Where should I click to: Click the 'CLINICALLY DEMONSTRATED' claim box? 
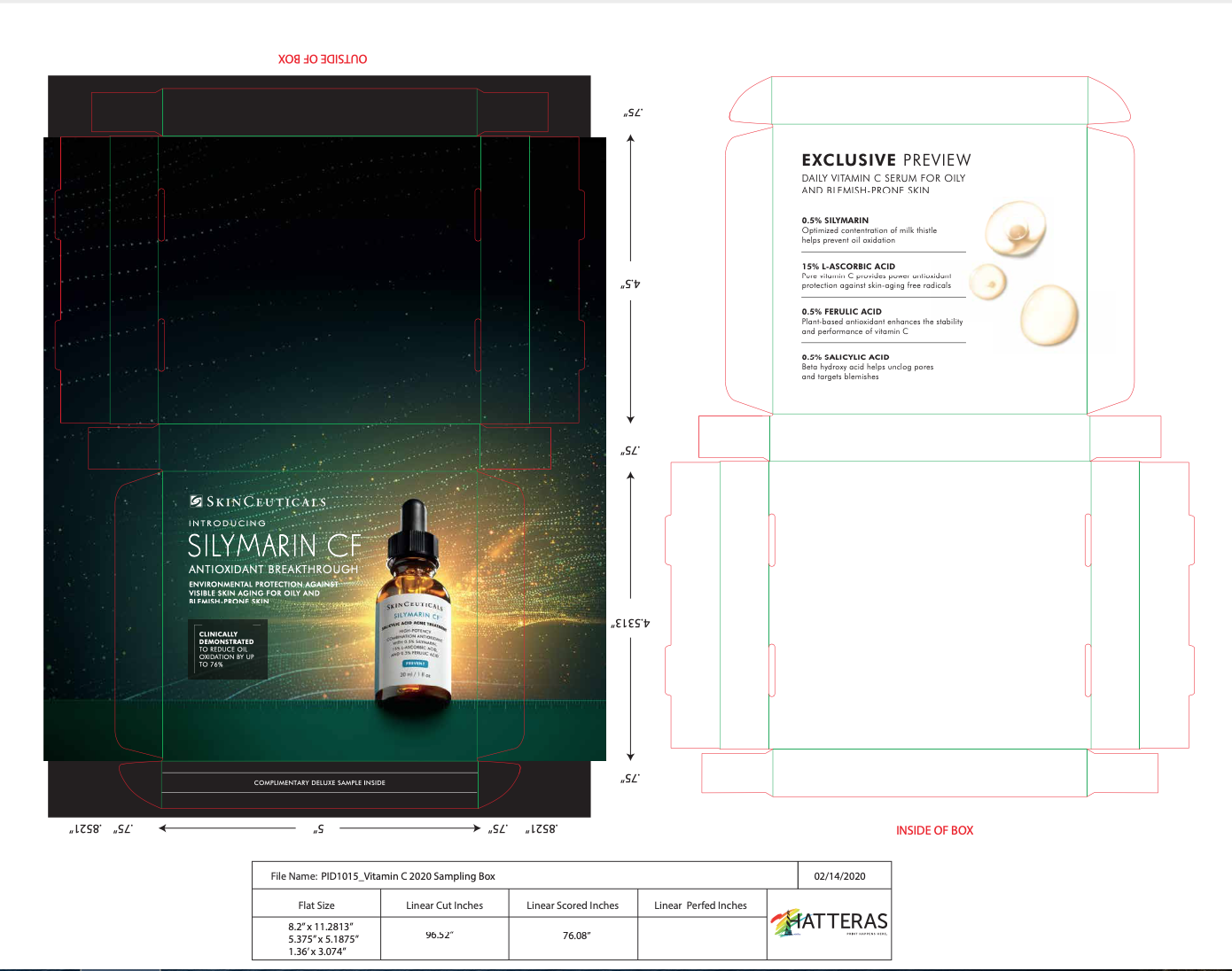pyautogui.click(x=230, y=649)
